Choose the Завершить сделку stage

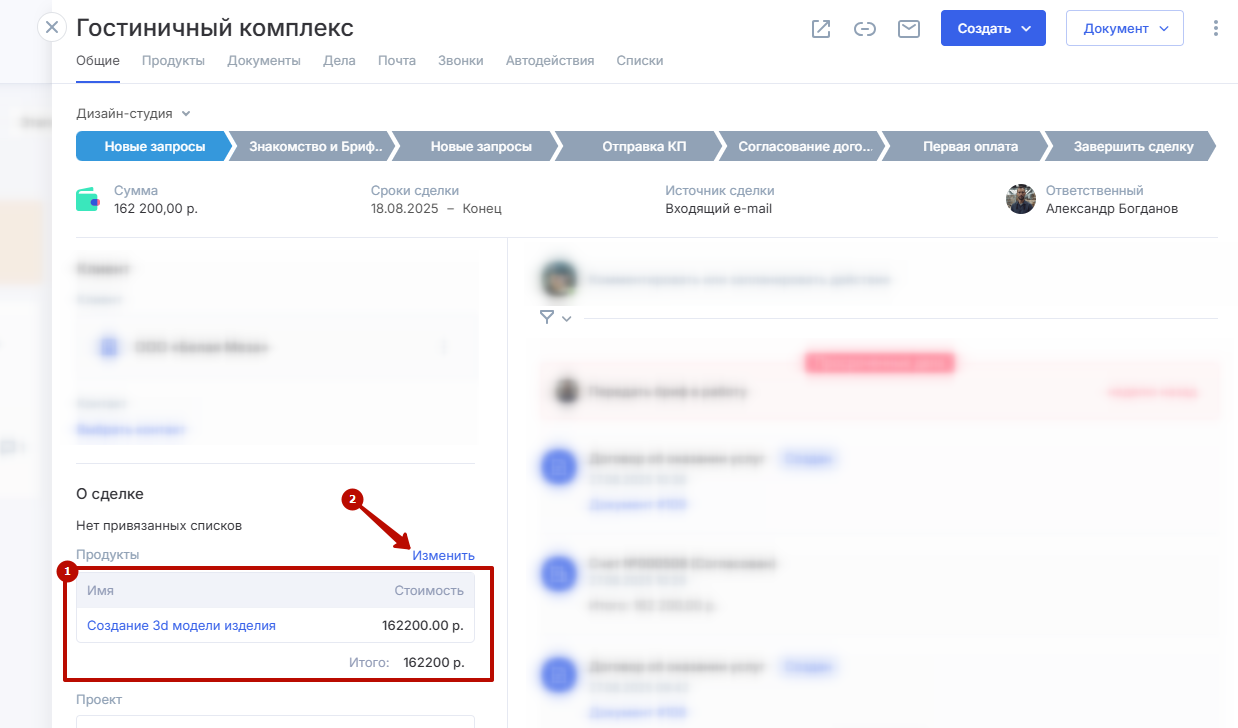1132,147
